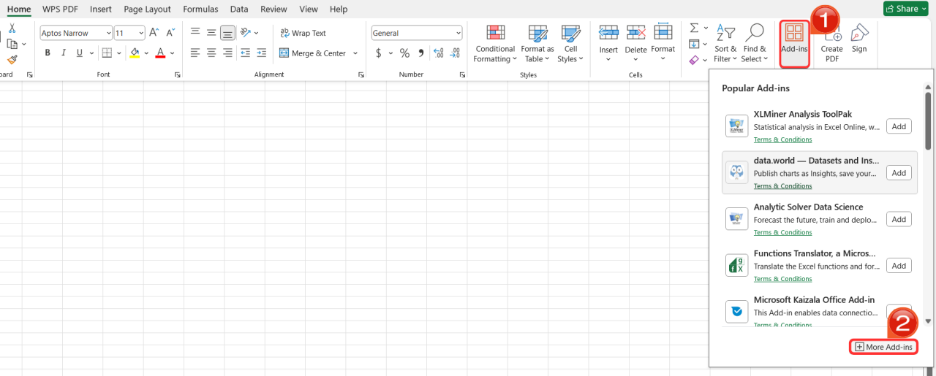Open Format as Table gallery
Image resolution: width=936 pixels, height=376 pixels.
click(x=537, y=44)
